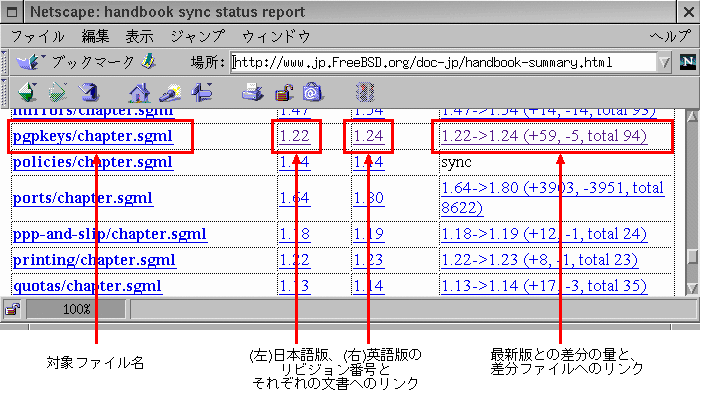The width and height of the screenshot is (701, 393).
Task: Open printing English revision 1.23 link
Action: [369, 260]
